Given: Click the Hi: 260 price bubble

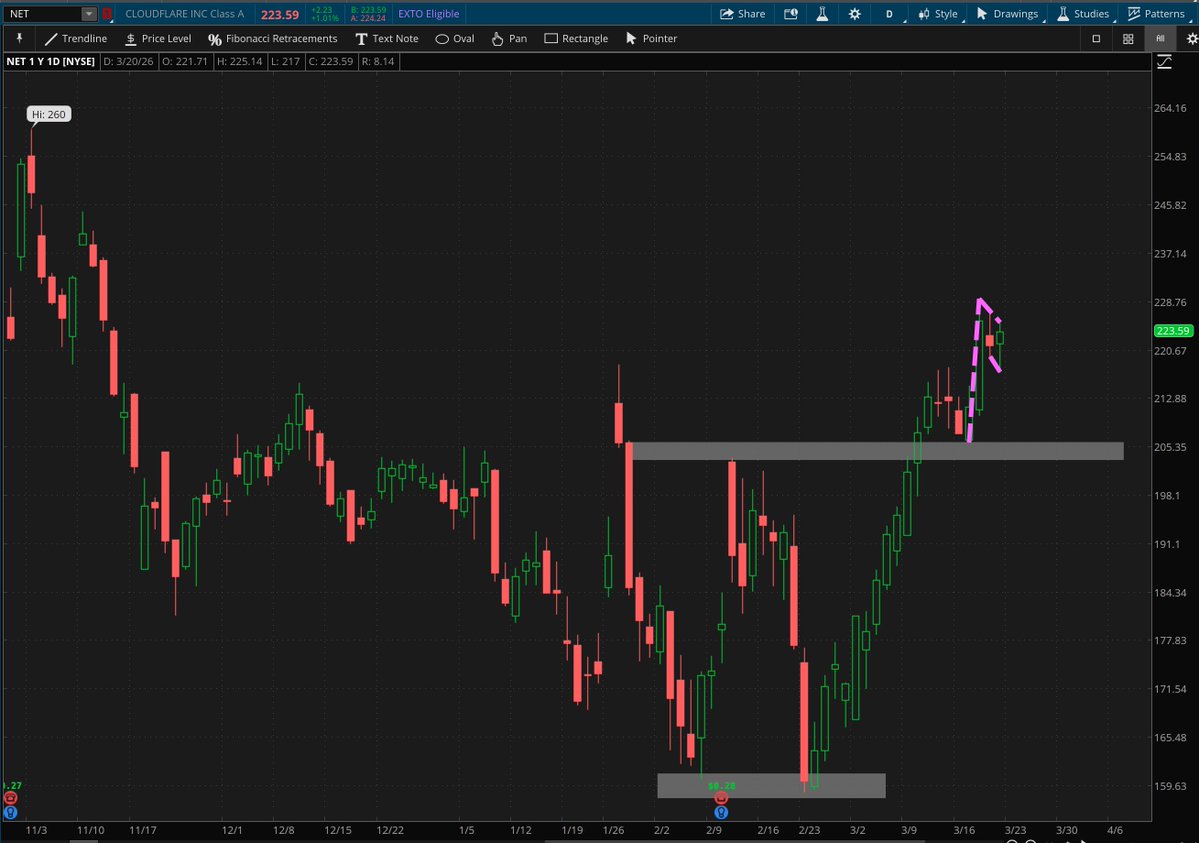Looking at the screenshot, I should pos(49,114).
